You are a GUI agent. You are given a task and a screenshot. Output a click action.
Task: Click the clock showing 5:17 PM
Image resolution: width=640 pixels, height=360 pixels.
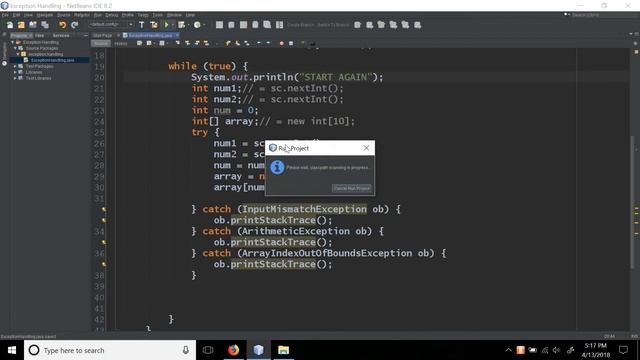596,346
